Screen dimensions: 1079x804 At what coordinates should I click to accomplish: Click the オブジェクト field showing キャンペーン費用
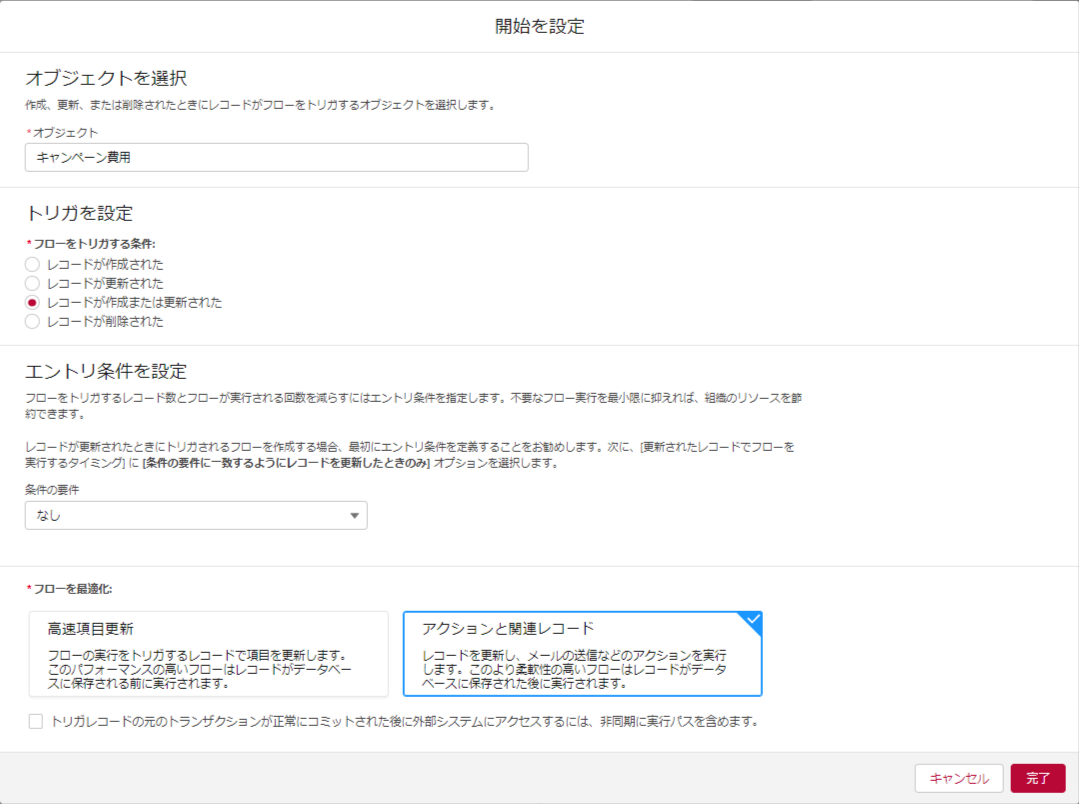coord(276,157)
